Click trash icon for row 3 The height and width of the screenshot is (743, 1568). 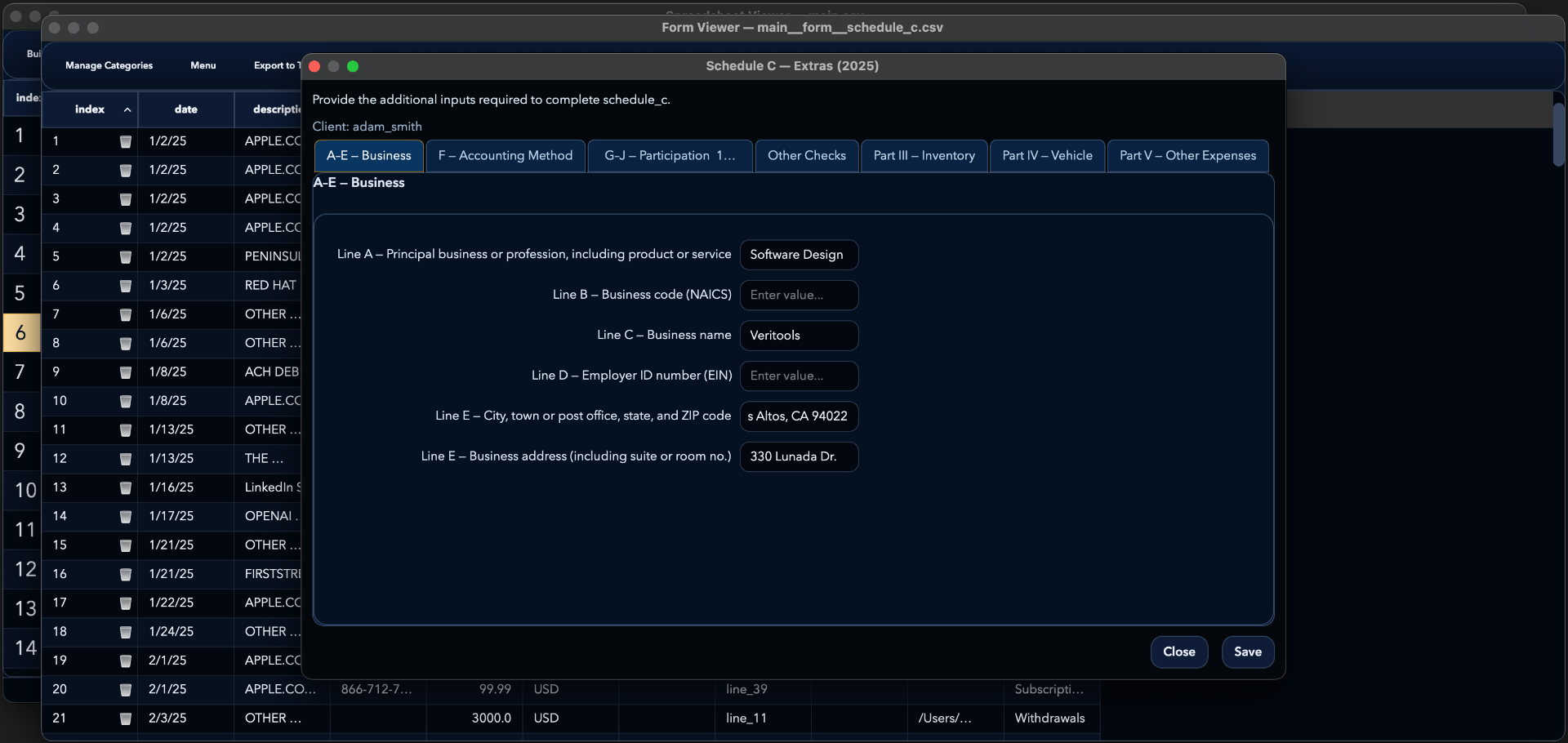126,199
